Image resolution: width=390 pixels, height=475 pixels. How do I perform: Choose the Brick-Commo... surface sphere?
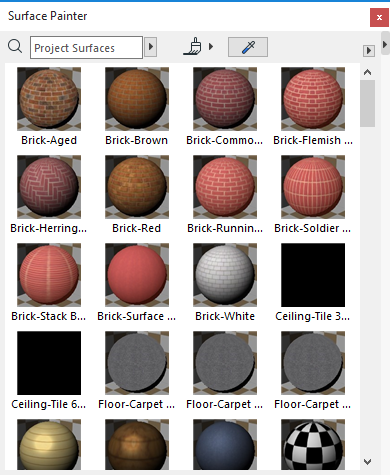tap(225, 99)
